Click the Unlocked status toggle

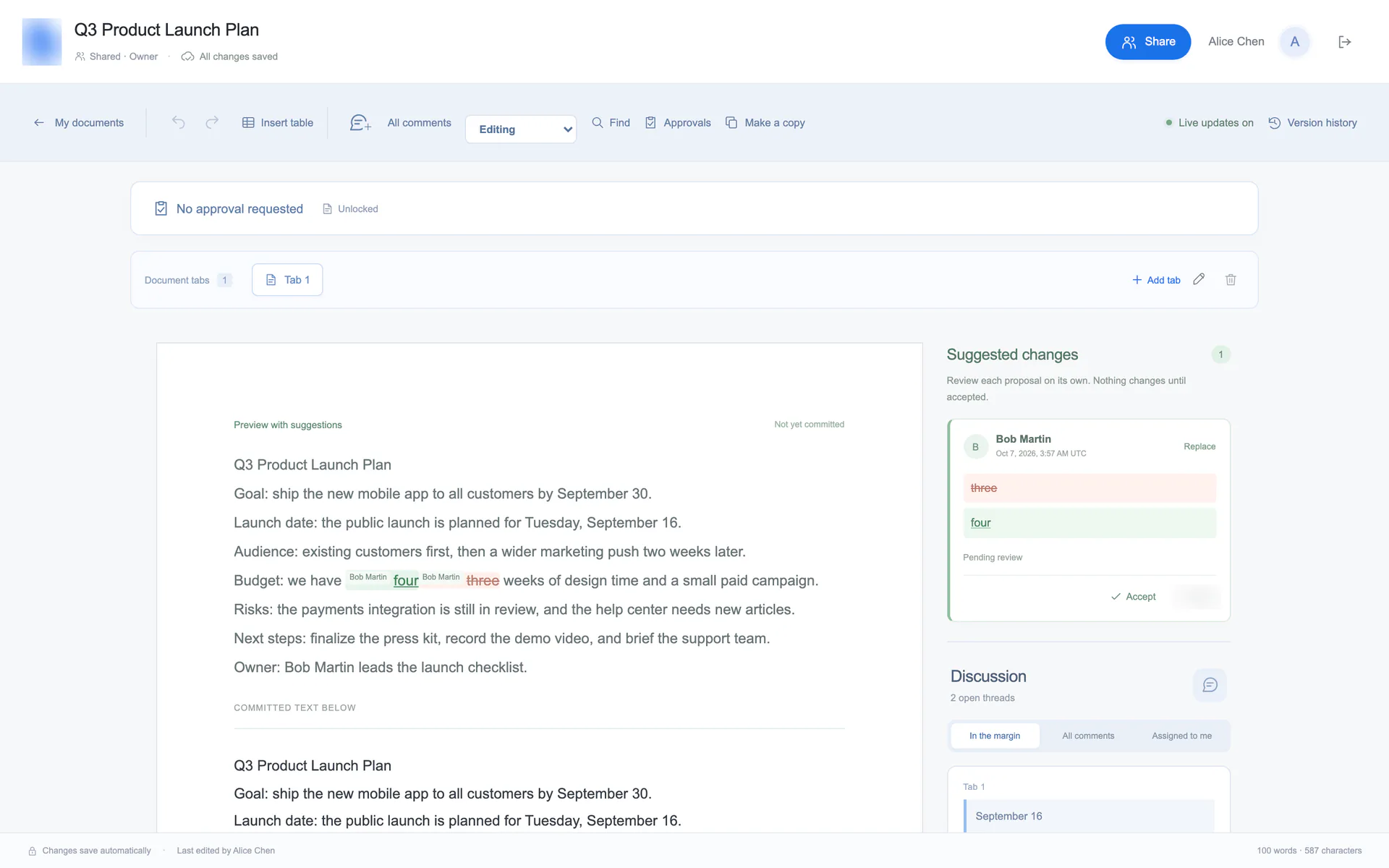pos(350,208)
